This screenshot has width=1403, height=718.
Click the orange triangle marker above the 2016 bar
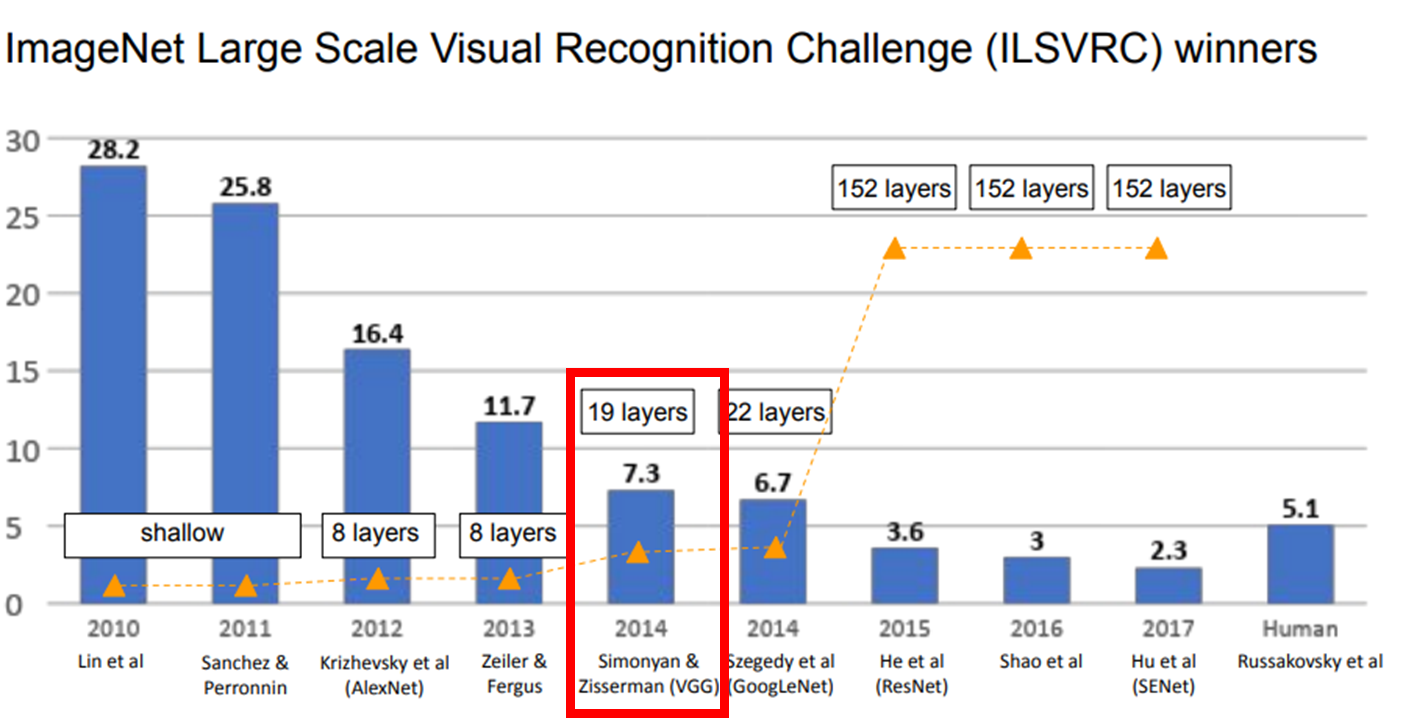tap(1021, 248)
